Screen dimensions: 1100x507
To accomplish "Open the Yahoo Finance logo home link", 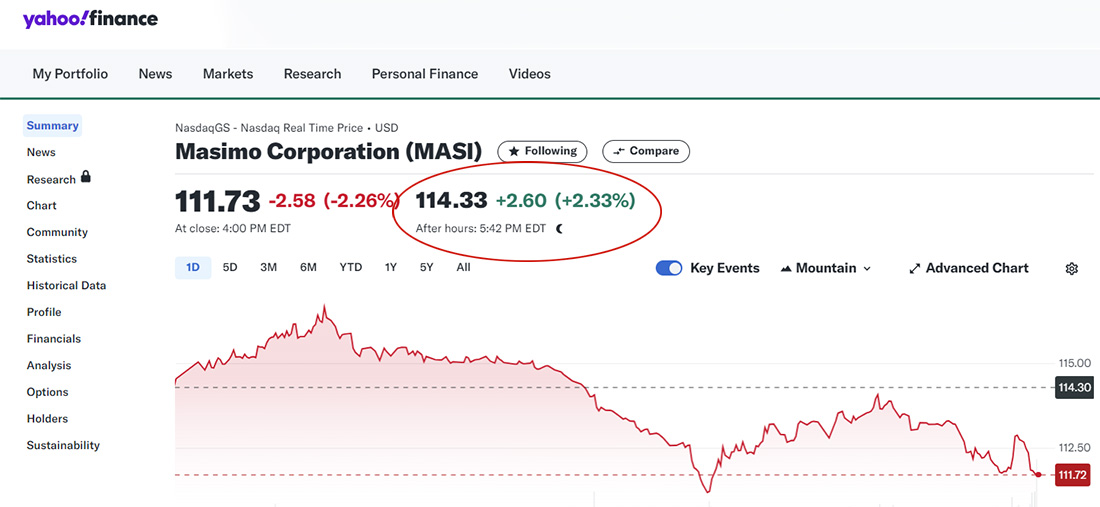I will pos(90,19).
